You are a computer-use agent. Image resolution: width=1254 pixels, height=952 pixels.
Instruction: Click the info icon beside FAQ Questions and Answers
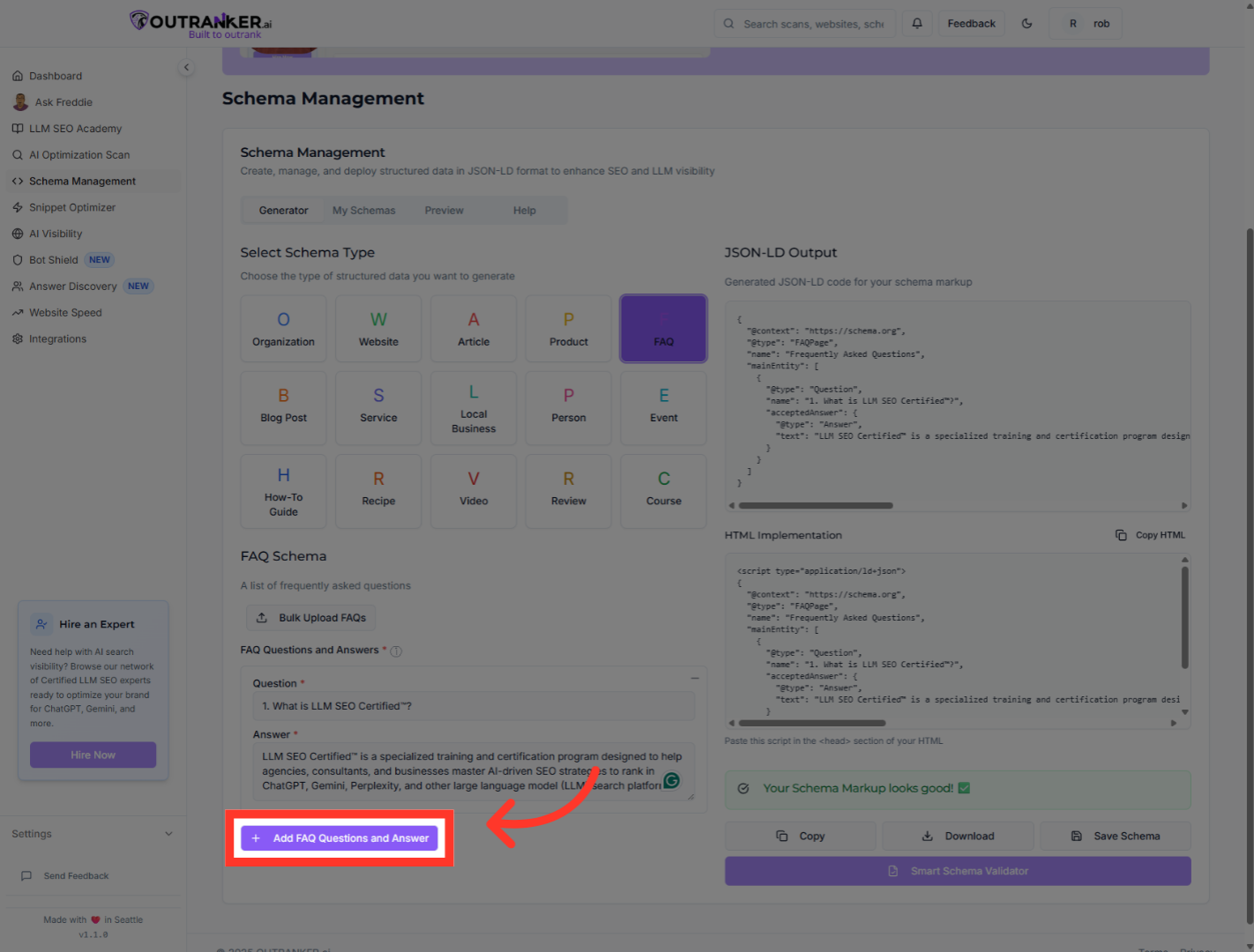coord(396,651)
